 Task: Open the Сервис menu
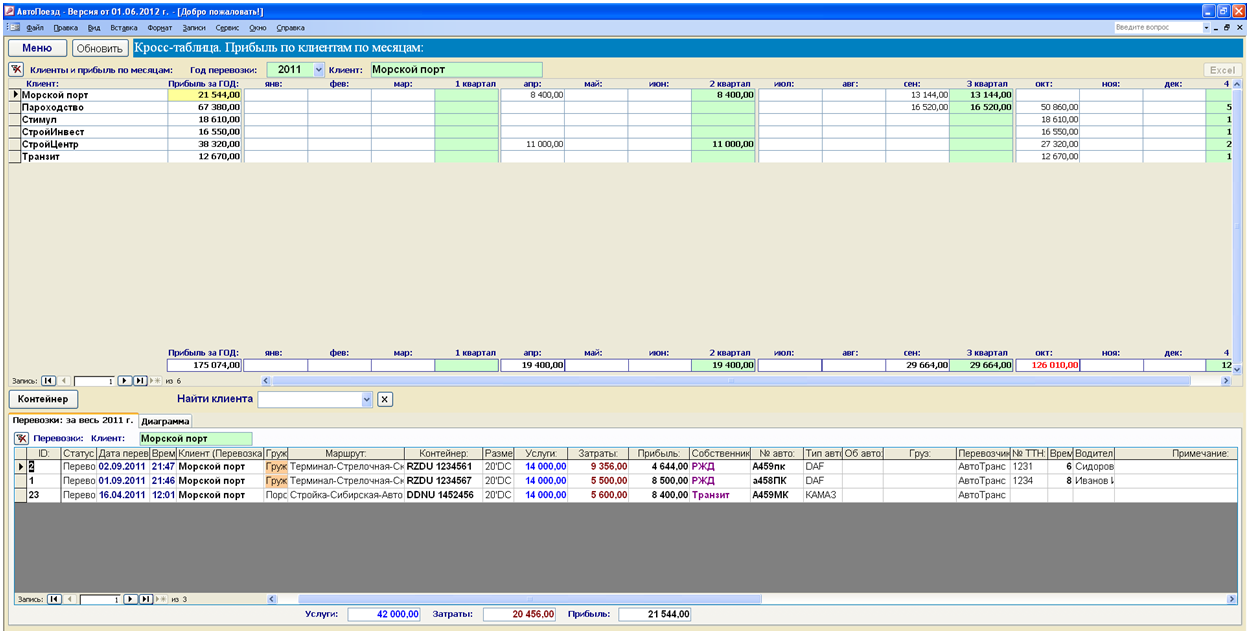(x=228, y=28)
